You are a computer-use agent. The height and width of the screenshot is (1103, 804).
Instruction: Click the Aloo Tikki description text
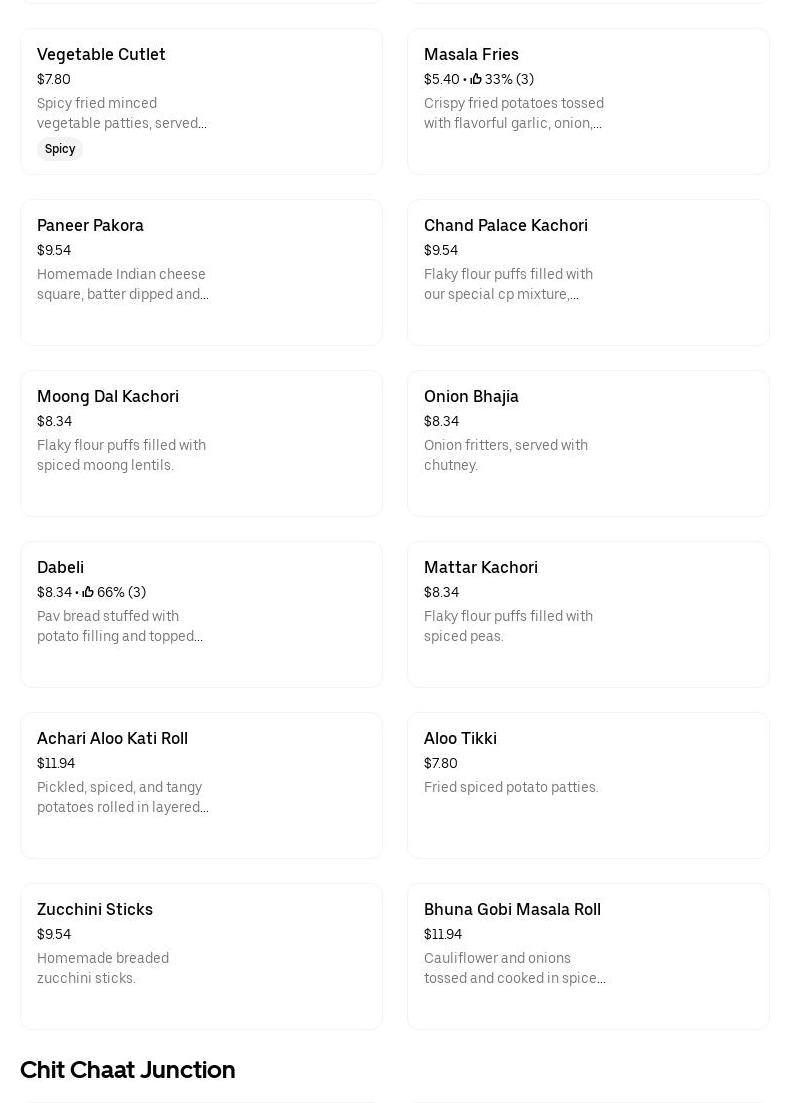(511, 787)
